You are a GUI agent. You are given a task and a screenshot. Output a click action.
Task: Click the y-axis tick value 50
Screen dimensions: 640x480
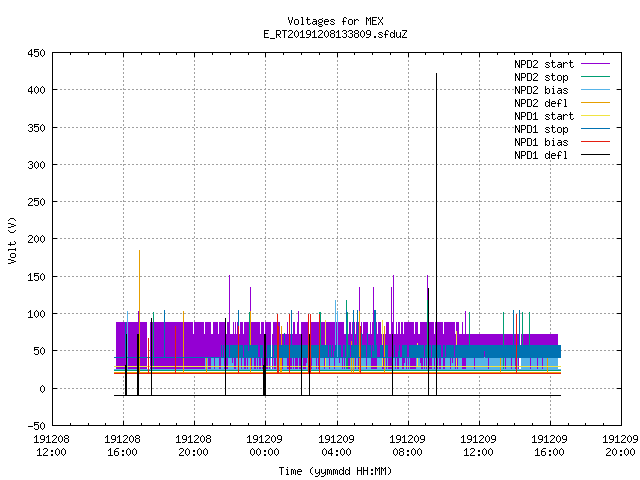coord(39,351)
